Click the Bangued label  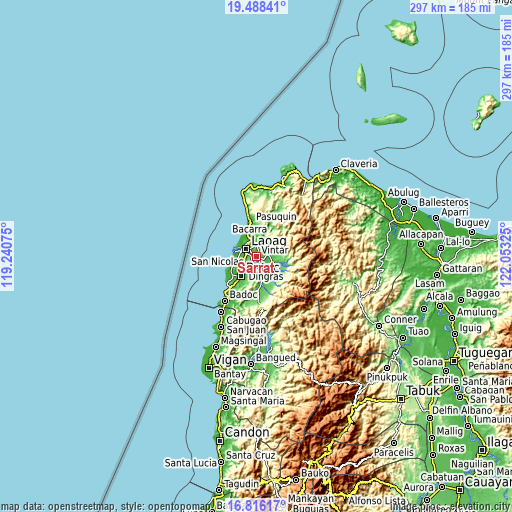tap(276, 358)
